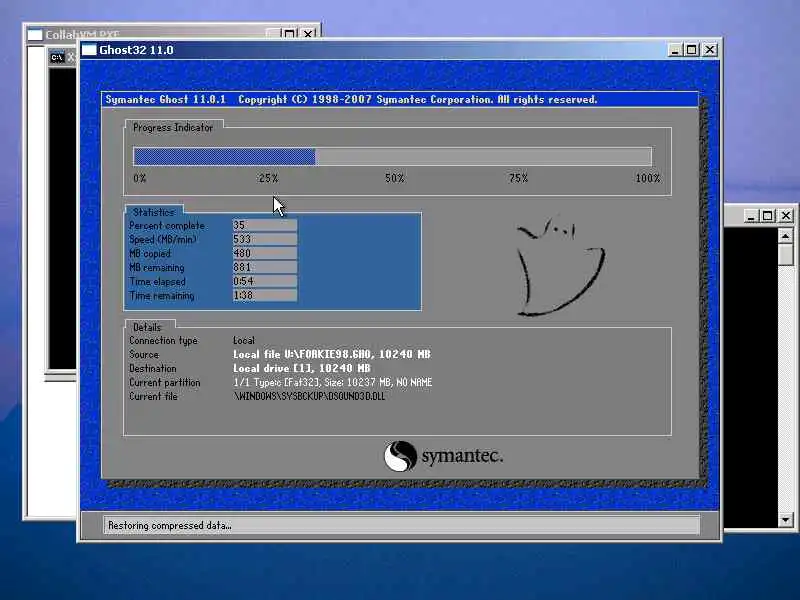Maximize the CollabVM background window
The image size is (800, 600).
point(289,34)
